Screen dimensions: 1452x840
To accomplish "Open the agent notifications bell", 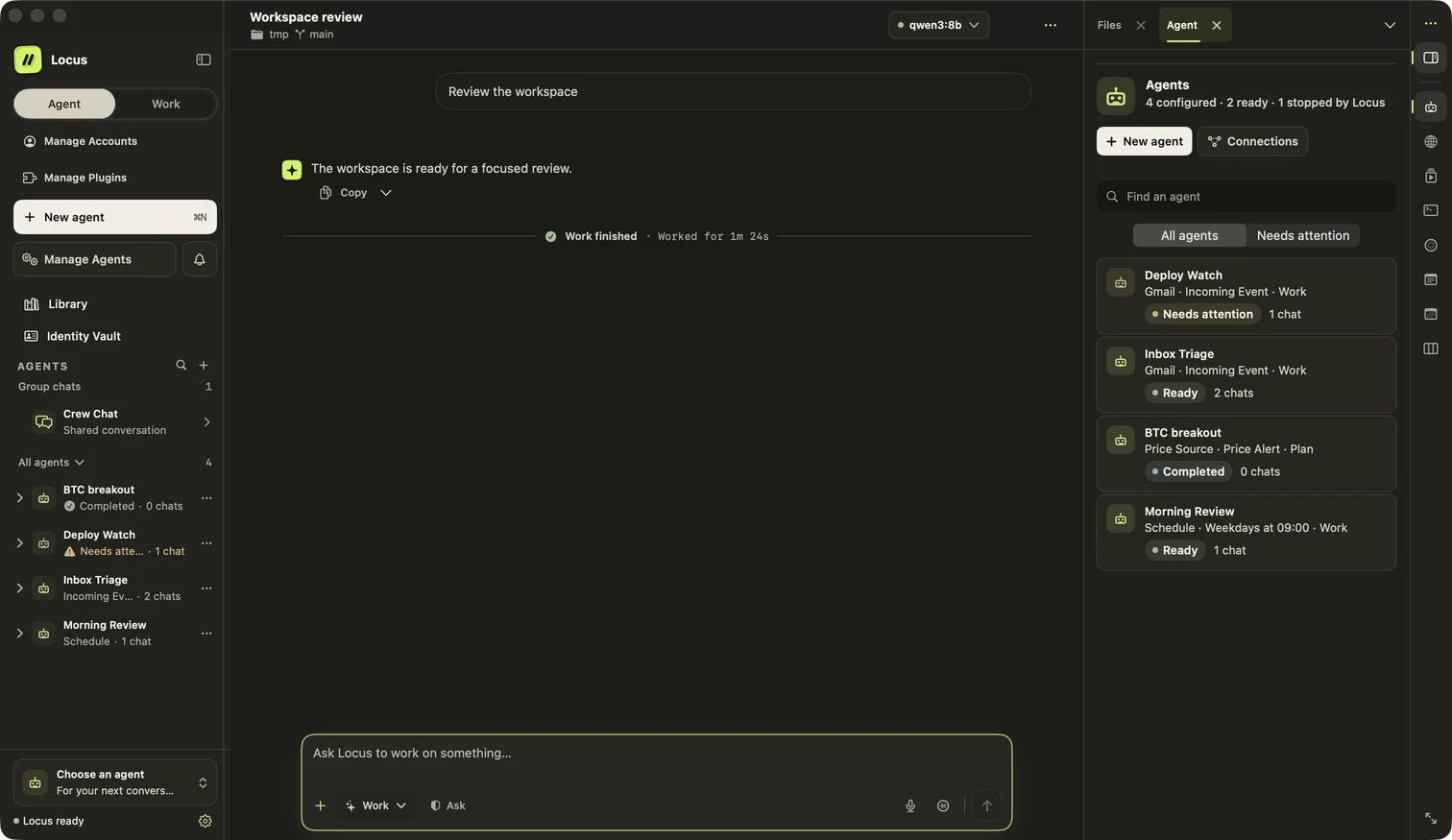I will coord(200,259).
